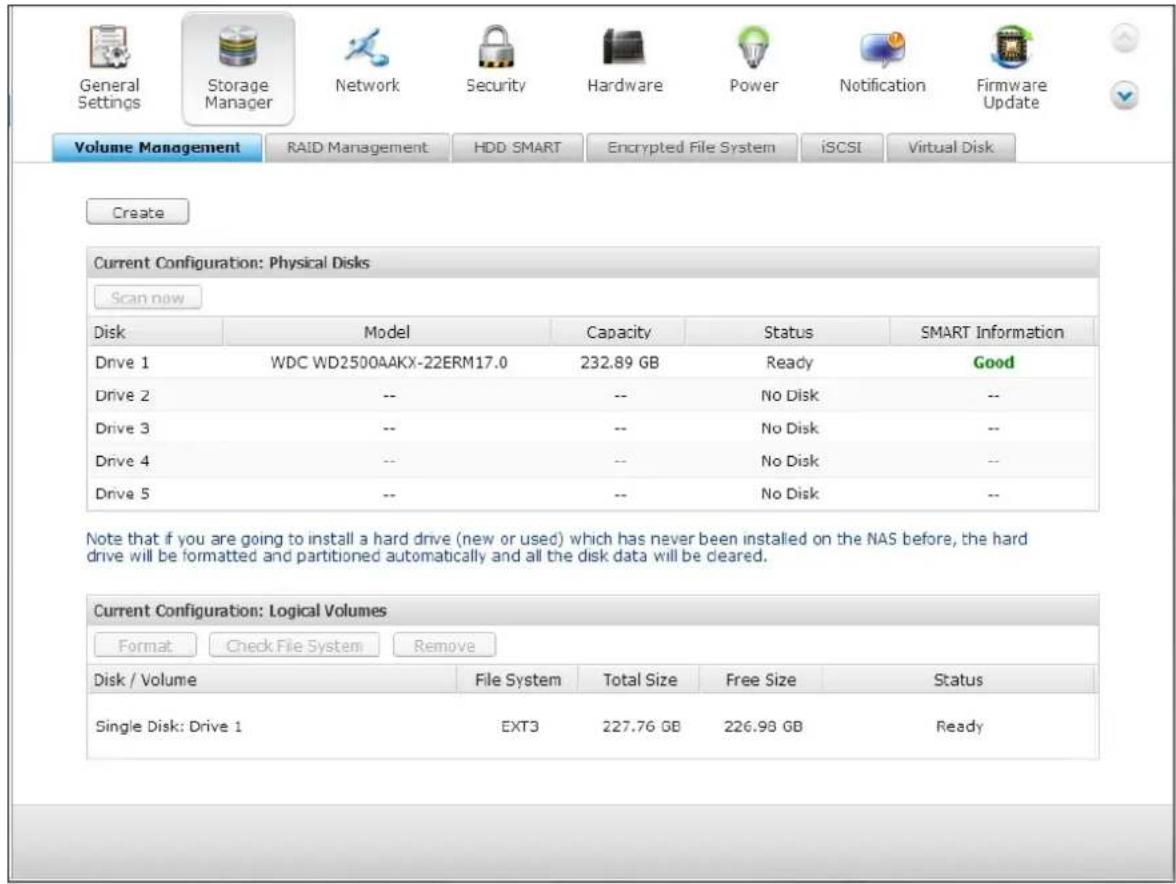Click the File System column header
The height and width of the screenshot is (884, 1176).
[518, 680]
